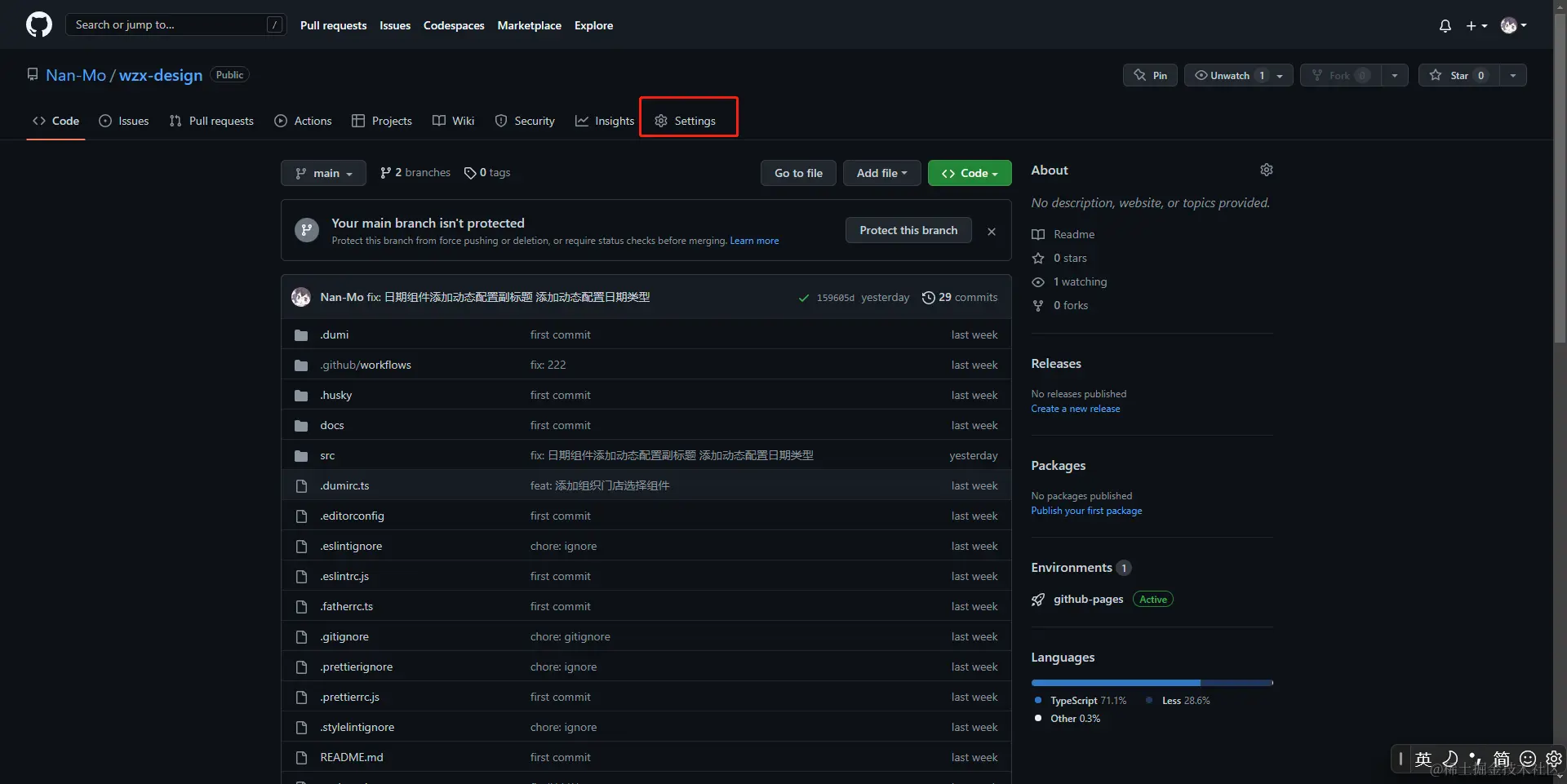Click the github-pages environment link

1088,600
